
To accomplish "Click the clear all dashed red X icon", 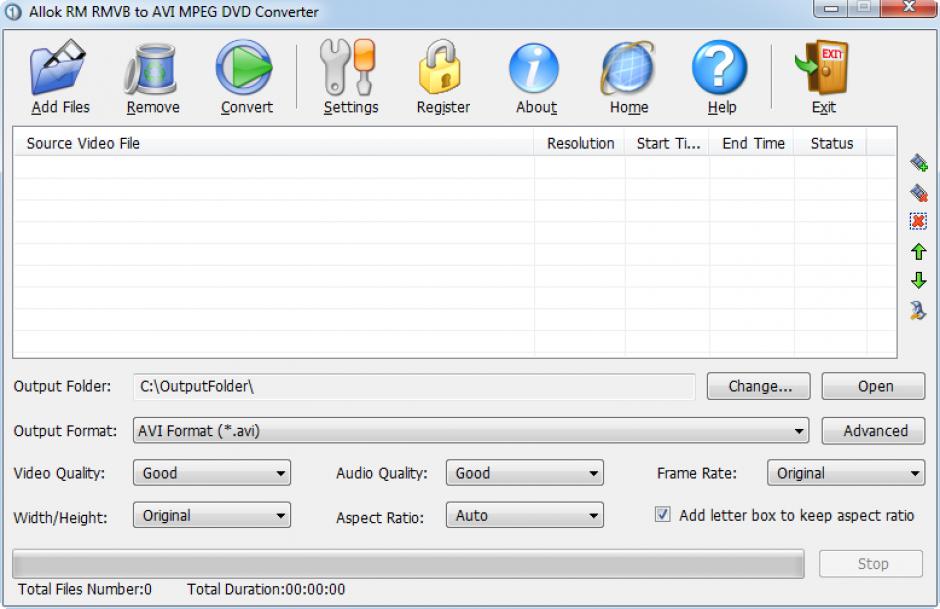I will point(918,221).
